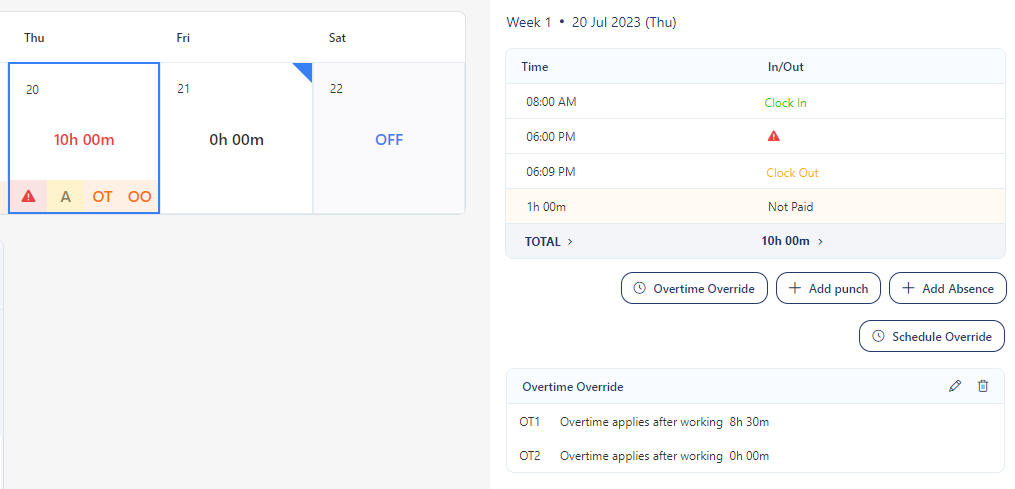This screenshot has height=489, width=1015.
Task: Open the Overtime Override button
Action: (x=694, y=289)
